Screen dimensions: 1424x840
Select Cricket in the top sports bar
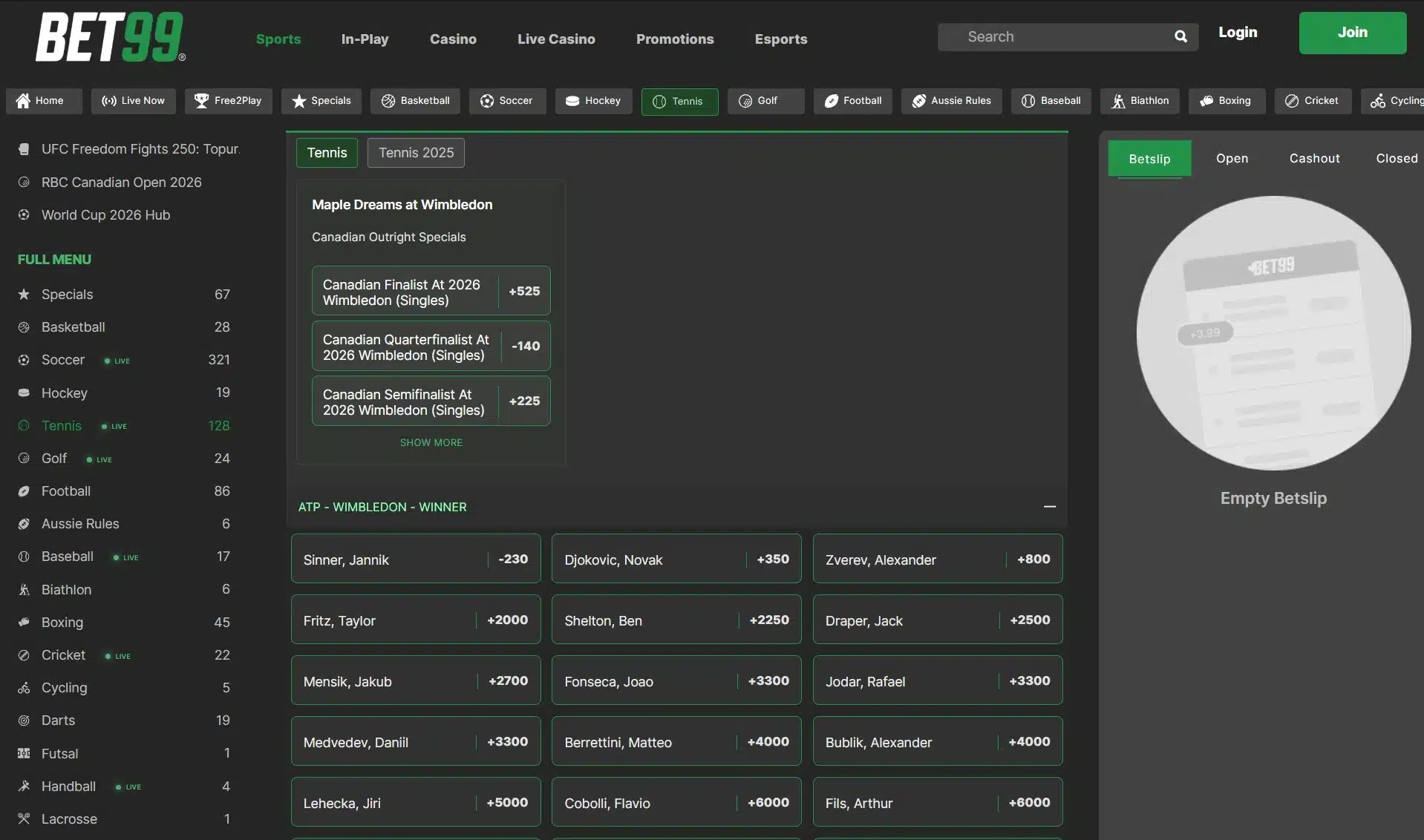tap(1313, 101)
